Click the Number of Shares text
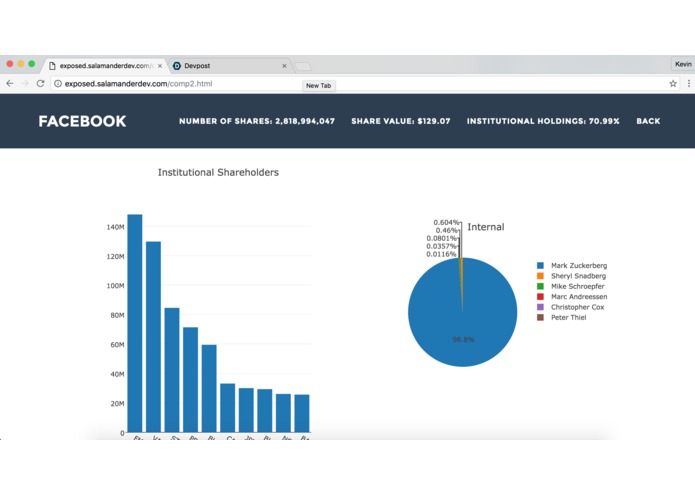695x494 pixels. [257, 121]
